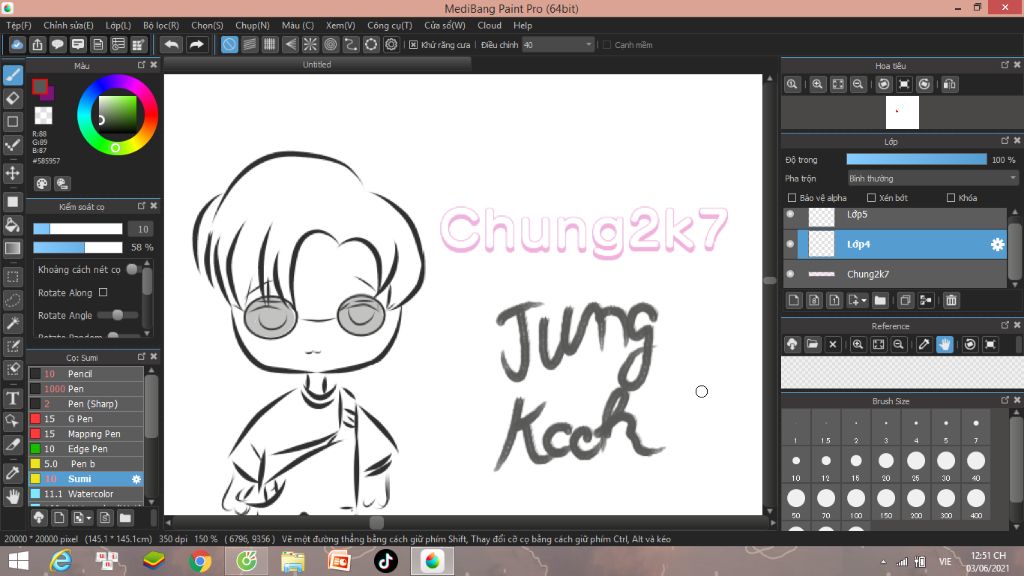Select the Pencil brush
Viewport: 1024px width, 576px height.
(86, 374)
